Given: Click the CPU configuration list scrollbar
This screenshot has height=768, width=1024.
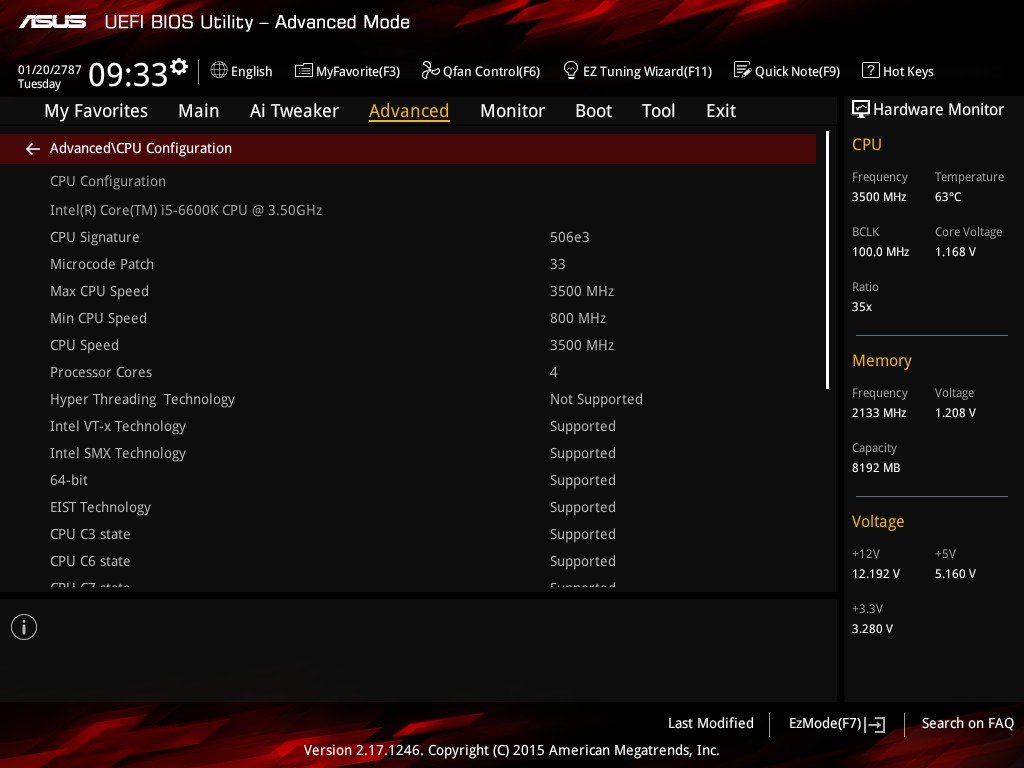Looking at the screenshot, I should tap(827, 260).
